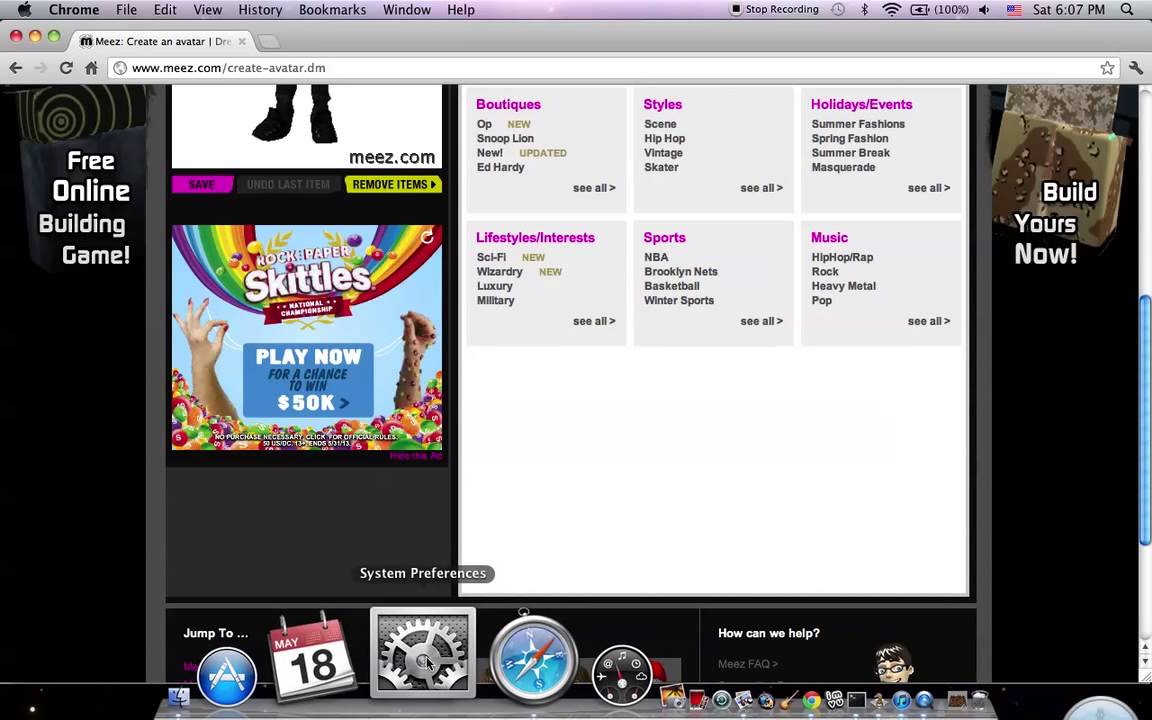Click the Bluetooth menu bar icon
The width and height of the screenshot is (1152, 720).
[x=865, y=10]
